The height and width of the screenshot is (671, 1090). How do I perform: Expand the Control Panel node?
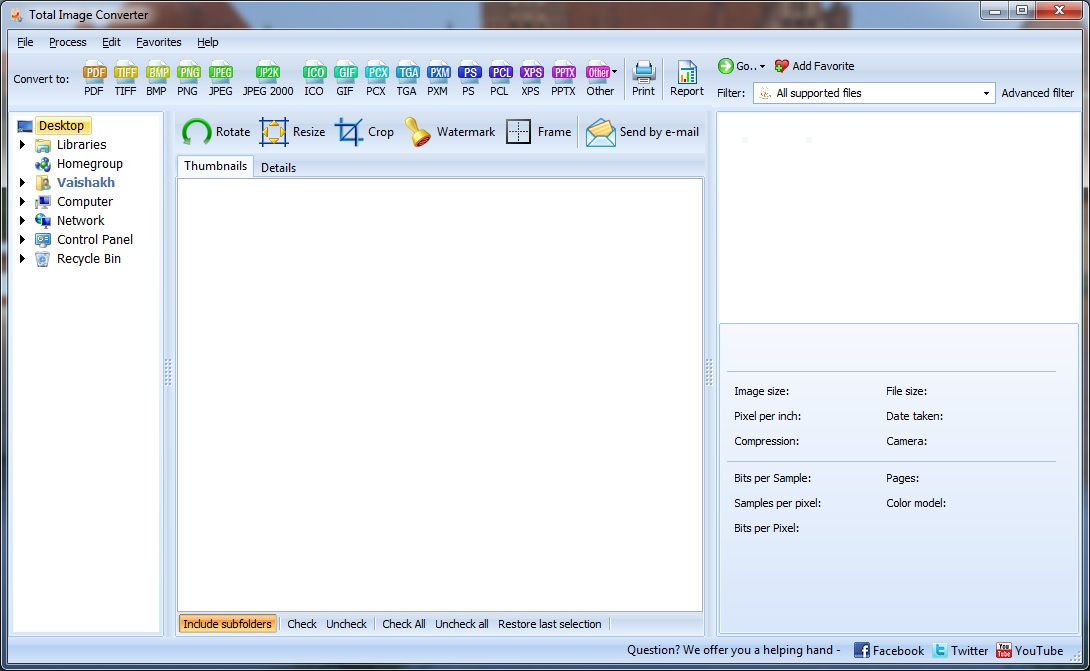point(22,239)
